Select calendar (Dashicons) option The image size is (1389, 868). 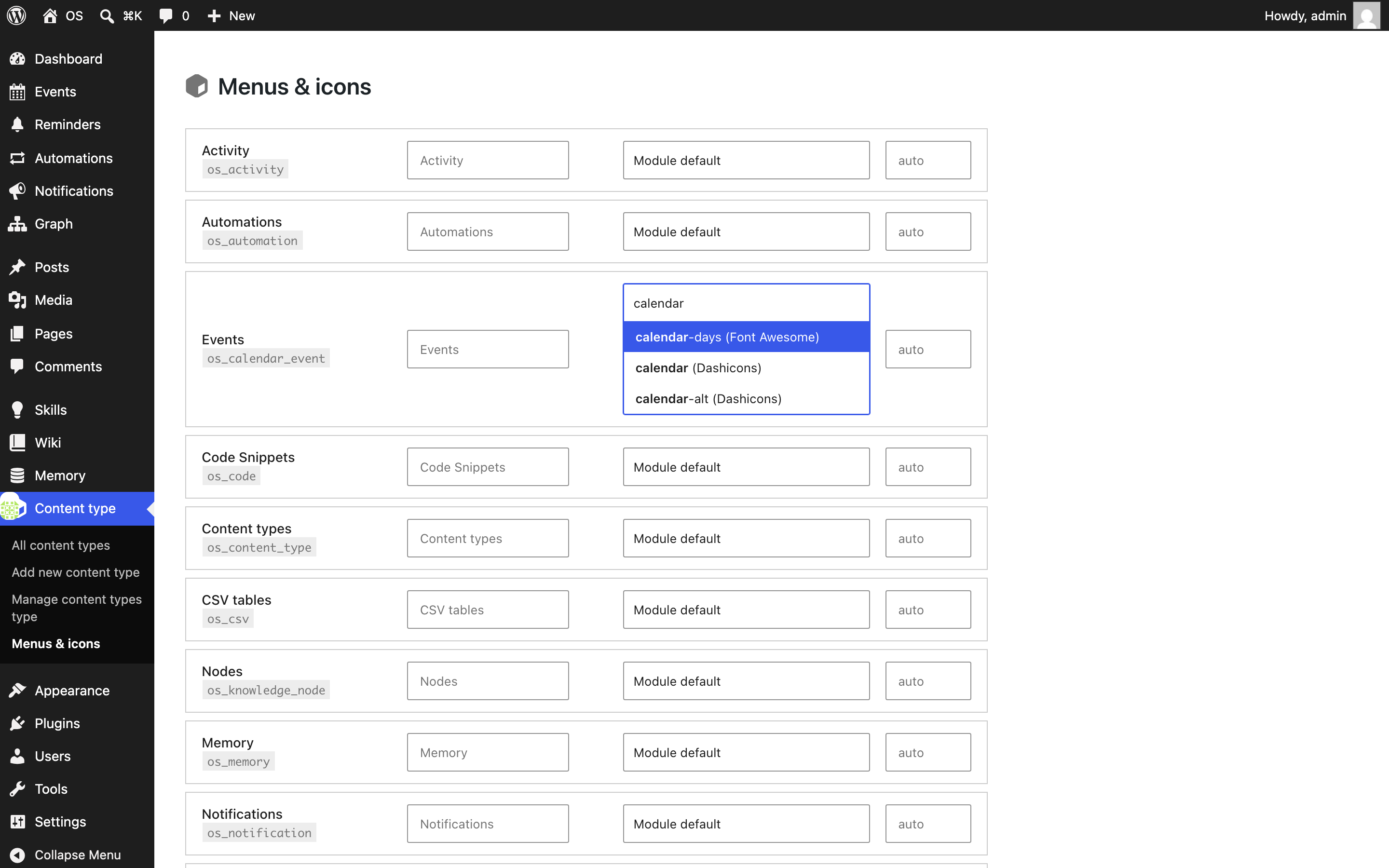click(x=746, y=367)
